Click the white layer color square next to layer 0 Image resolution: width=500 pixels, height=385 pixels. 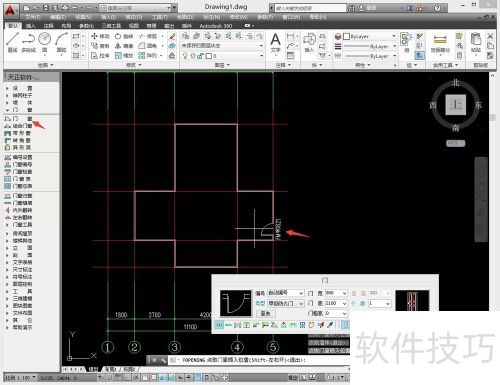tap(209, 56)
